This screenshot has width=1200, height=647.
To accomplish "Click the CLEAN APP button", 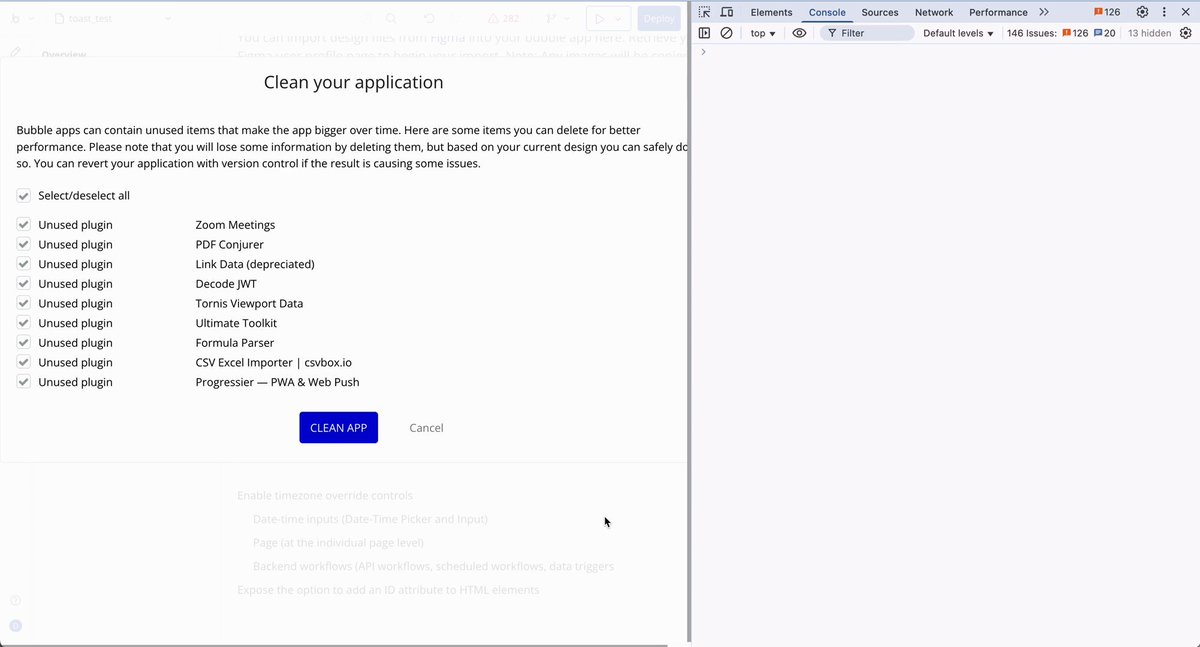I will tap(338, 428).
